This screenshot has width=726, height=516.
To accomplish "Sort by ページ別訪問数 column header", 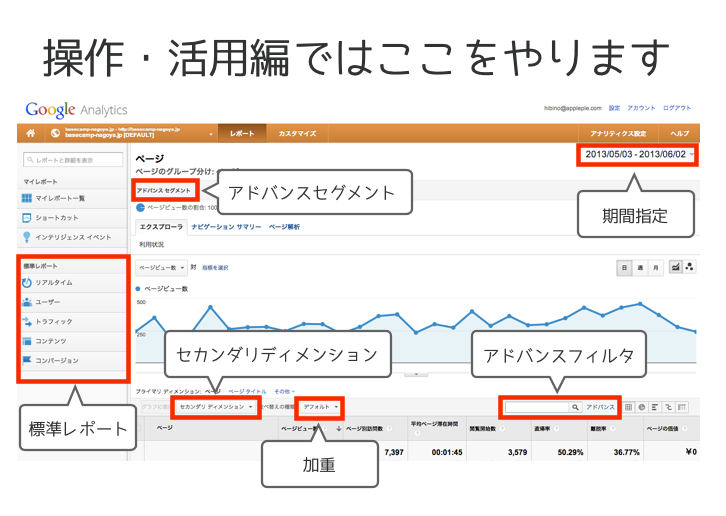I will (364, 428).
